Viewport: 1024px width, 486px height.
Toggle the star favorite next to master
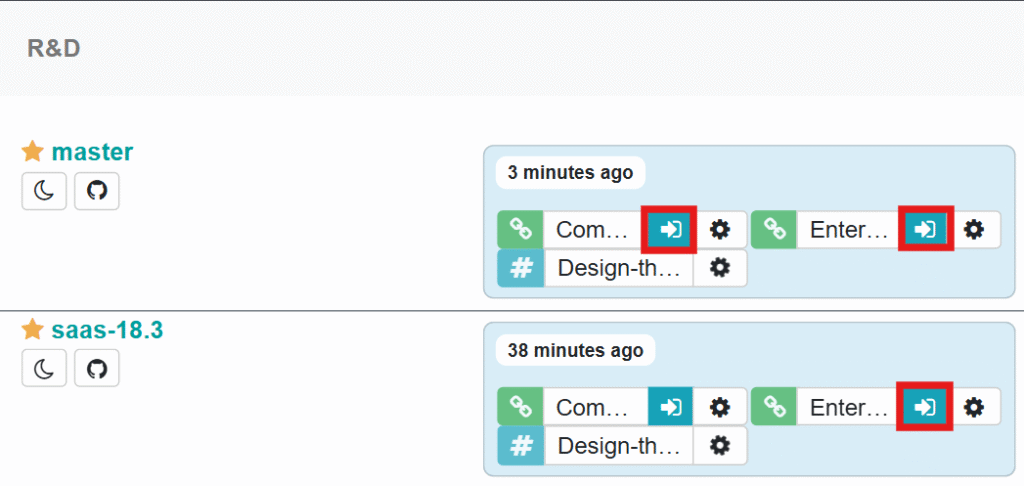click(33, 152)
